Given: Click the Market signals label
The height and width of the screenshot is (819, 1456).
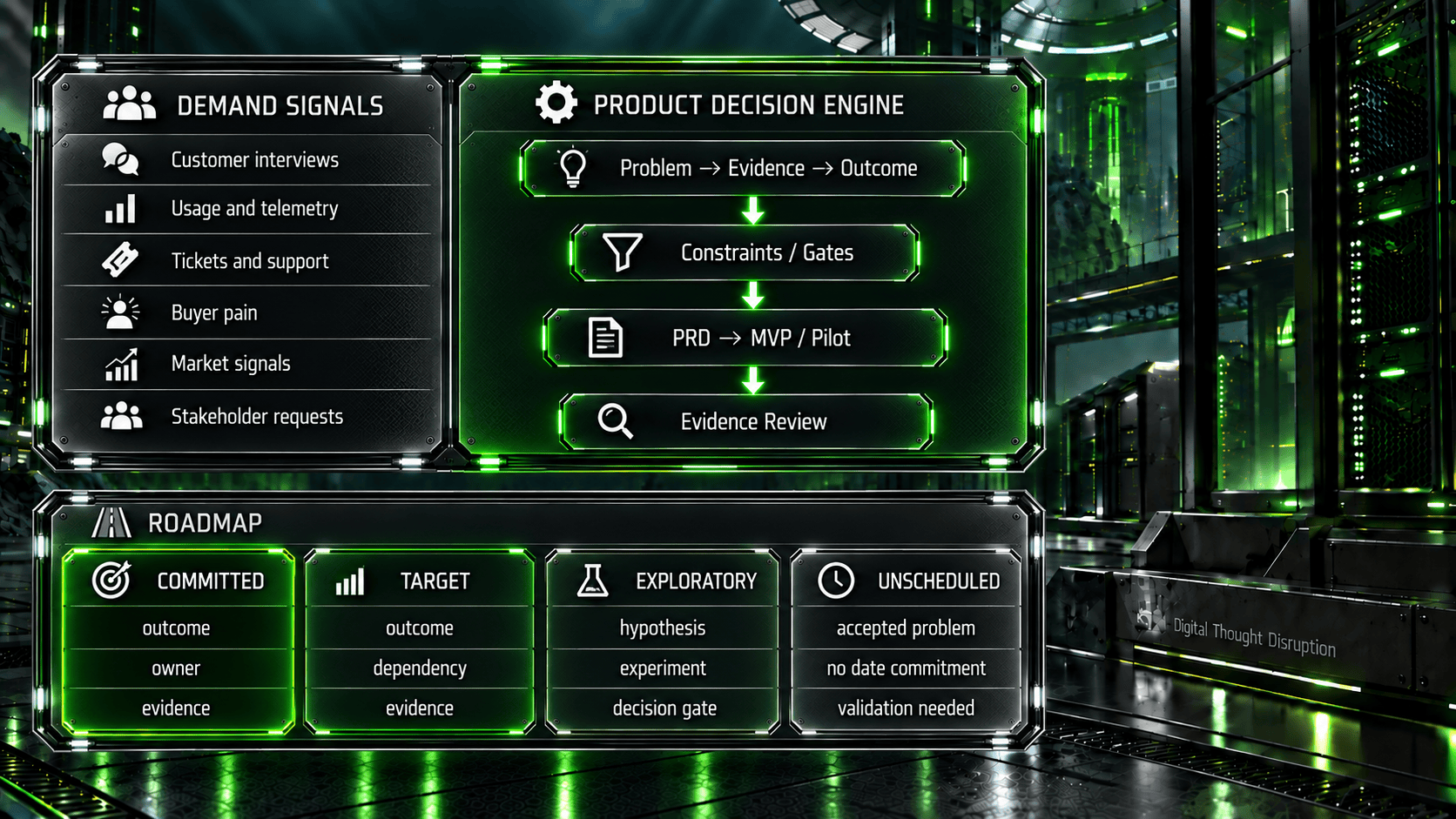Looking at the screenshot, I should coord(231,364).
